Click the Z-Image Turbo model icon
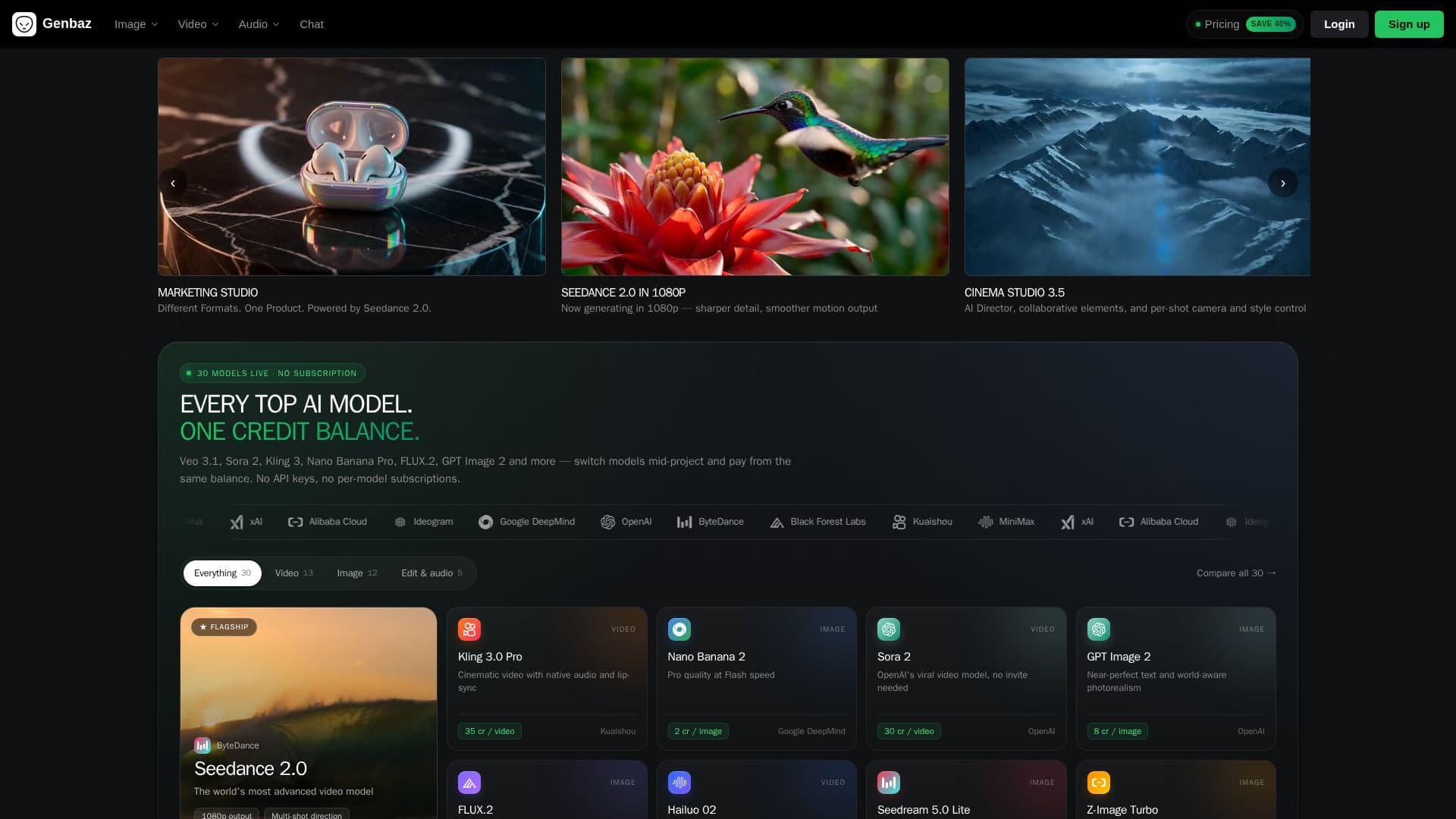Screen dimensions: 1456x819 pos(1098,783)
